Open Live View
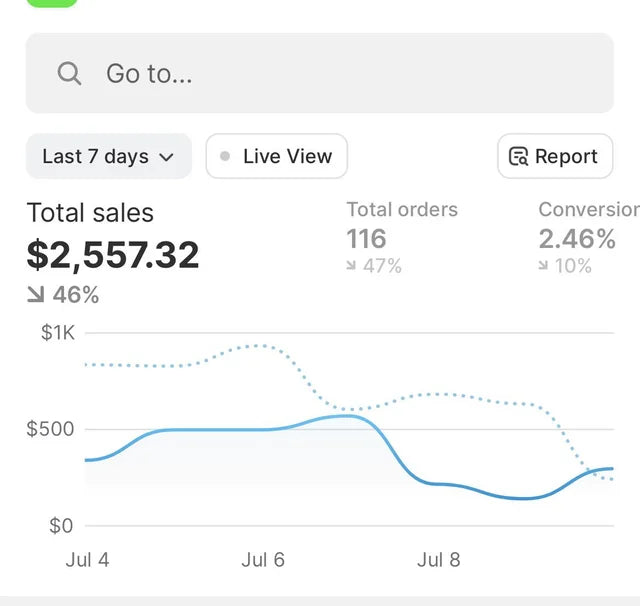This screenshot has width=640, height=606. pos(277,157)
